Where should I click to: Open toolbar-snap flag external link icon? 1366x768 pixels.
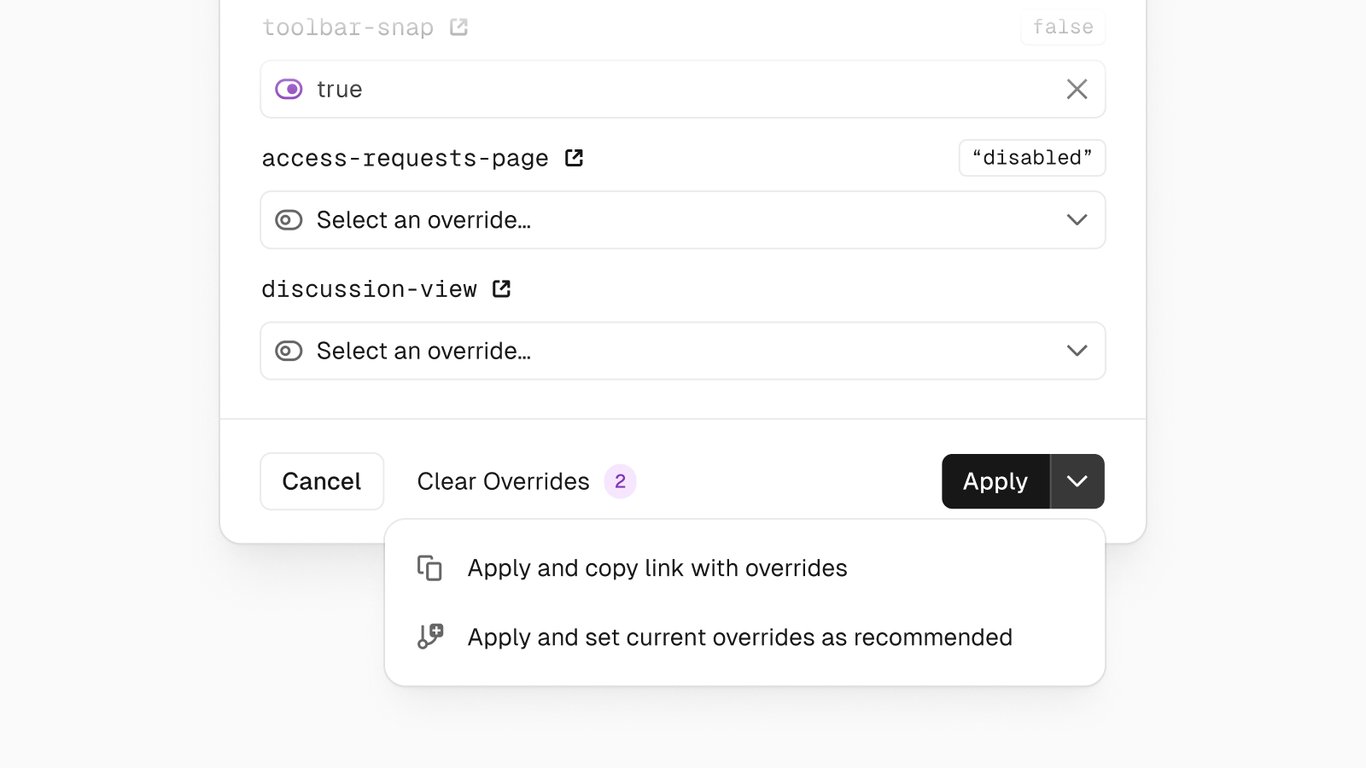click(x=459, y=27)
